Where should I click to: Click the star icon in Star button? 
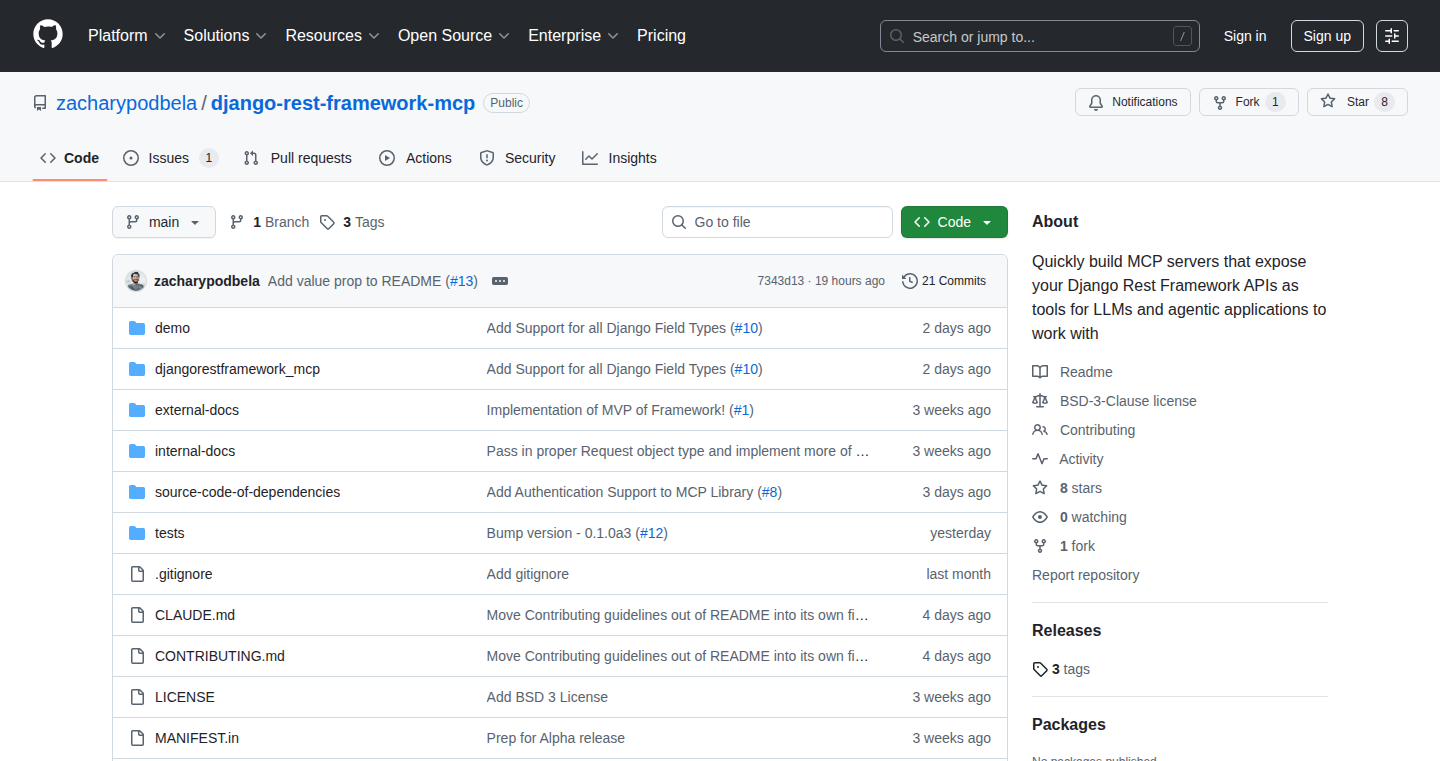click(x=1328, y=102)
